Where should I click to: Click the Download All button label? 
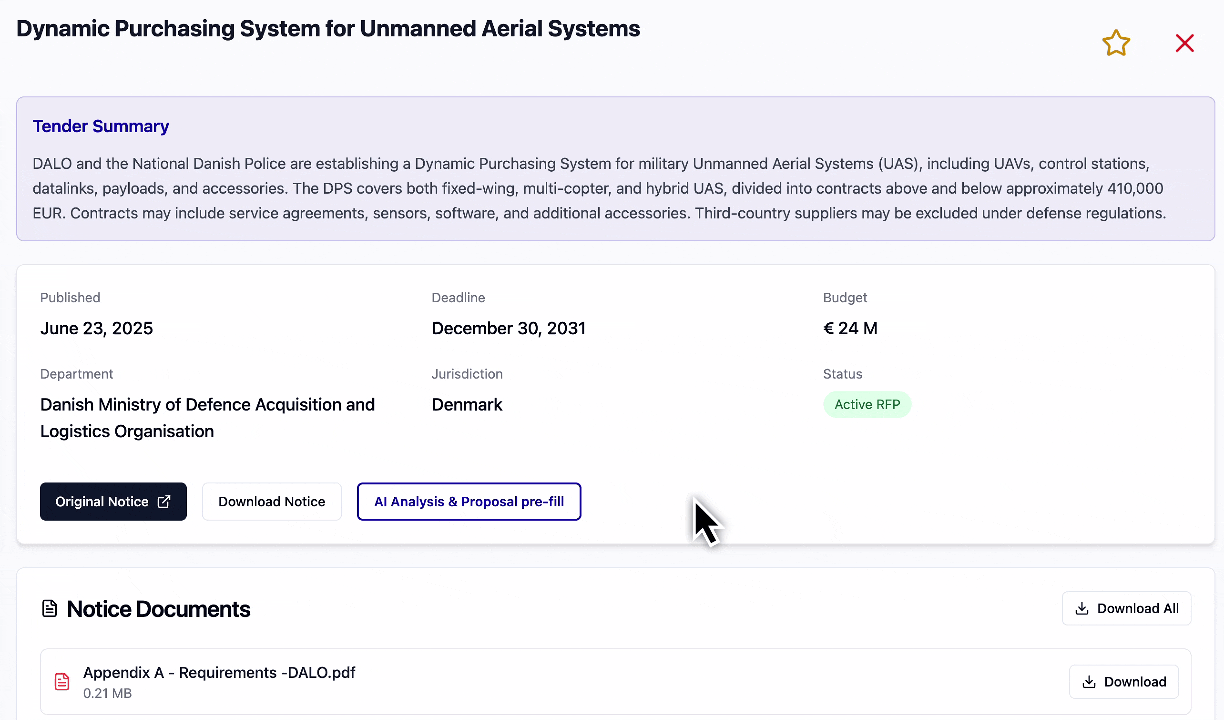click(x=1138, y=608)
